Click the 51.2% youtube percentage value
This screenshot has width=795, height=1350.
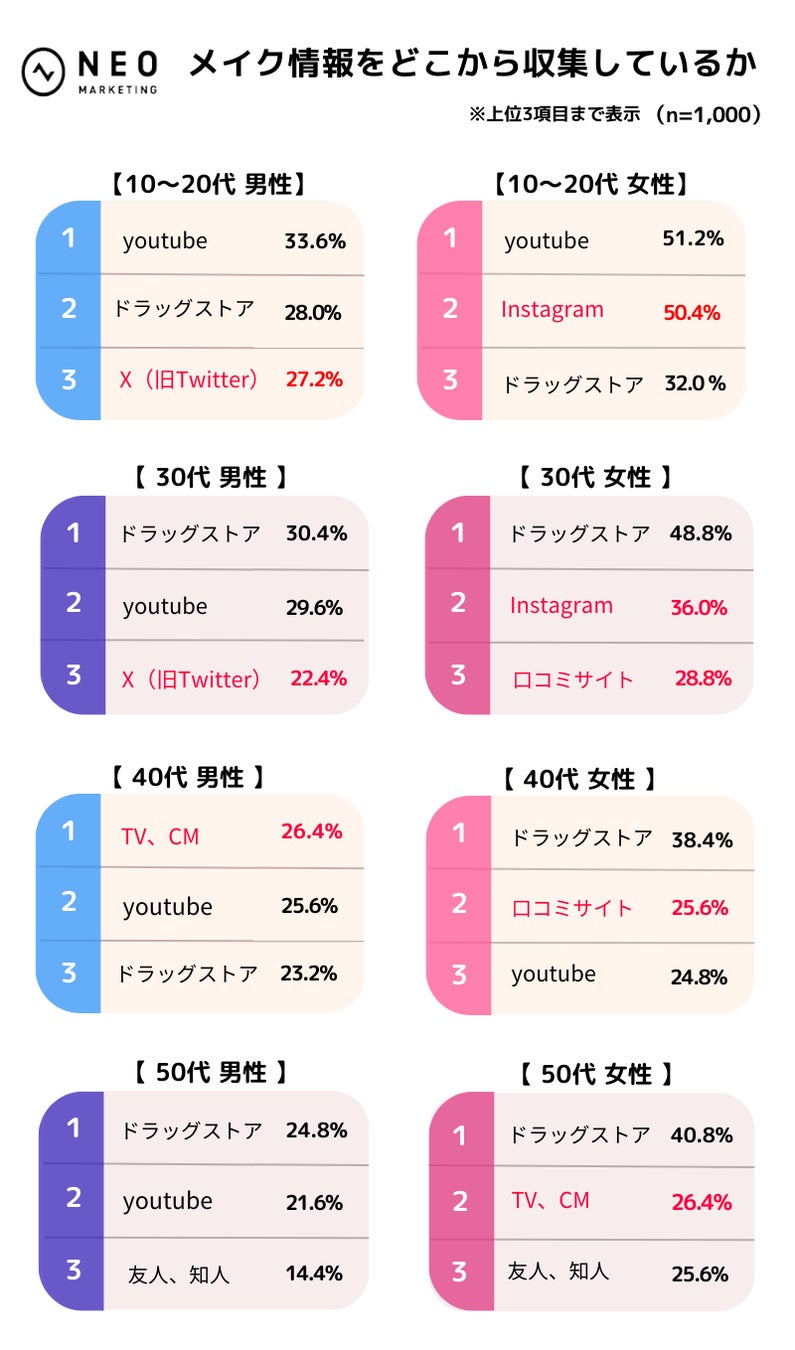click(693, 239)
